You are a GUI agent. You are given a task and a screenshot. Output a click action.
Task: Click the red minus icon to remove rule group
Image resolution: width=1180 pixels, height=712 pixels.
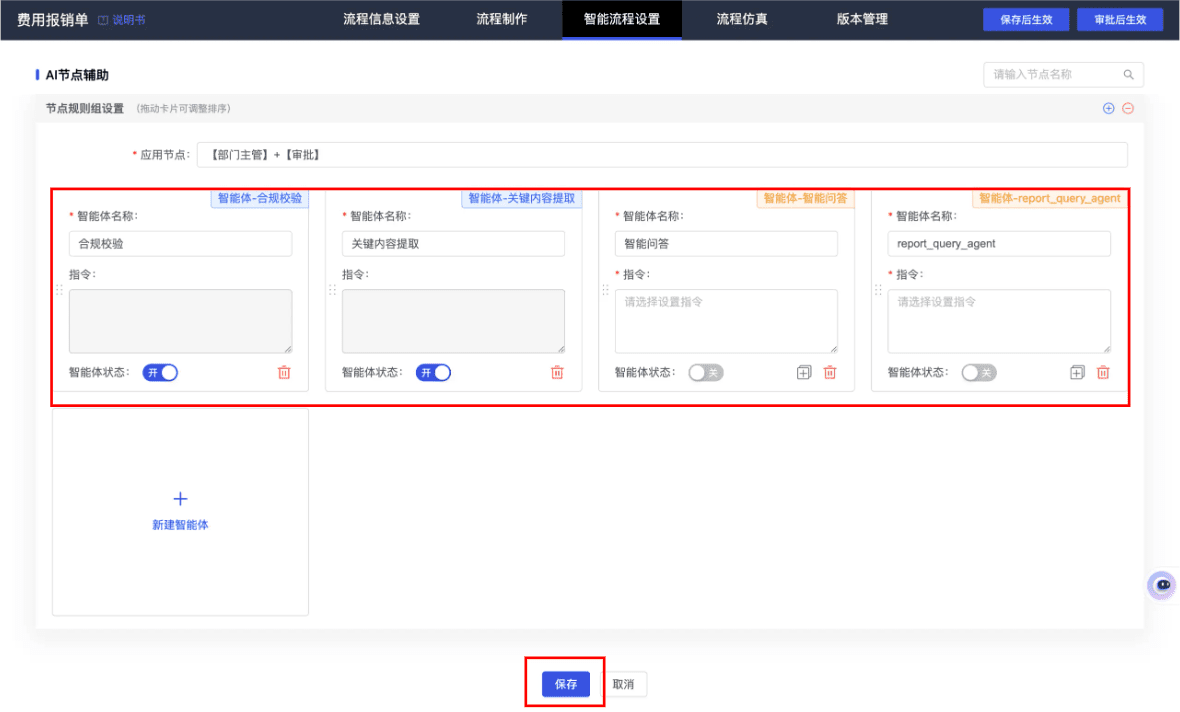[1128, 108]
